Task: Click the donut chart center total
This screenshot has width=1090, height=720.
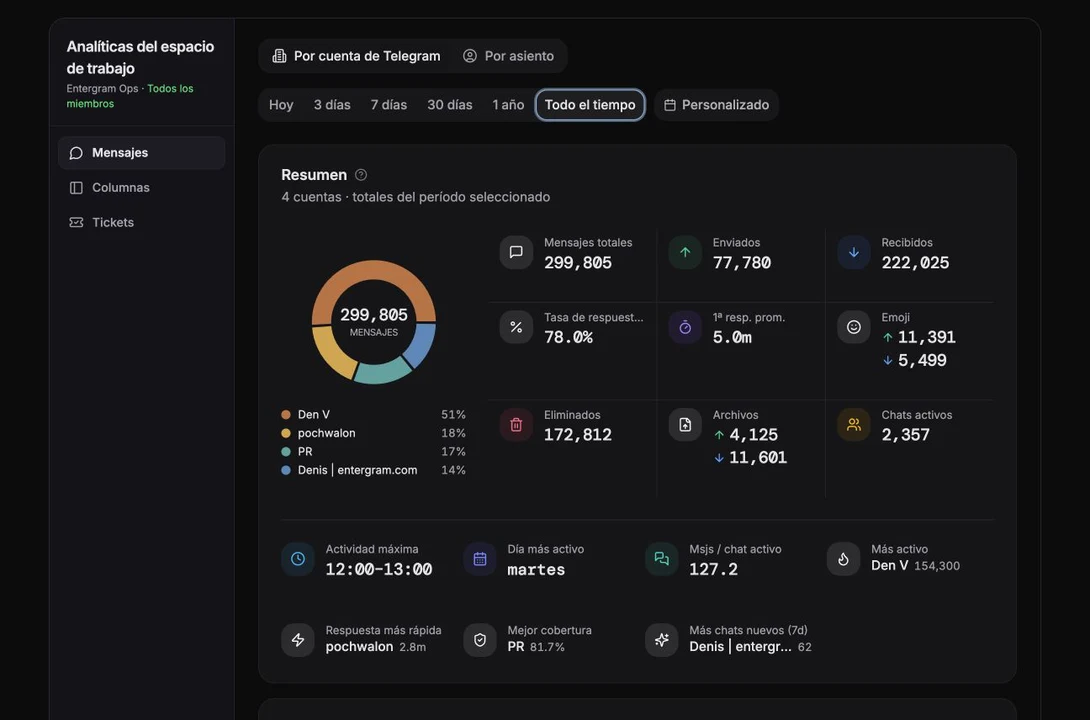Action: 374,316
